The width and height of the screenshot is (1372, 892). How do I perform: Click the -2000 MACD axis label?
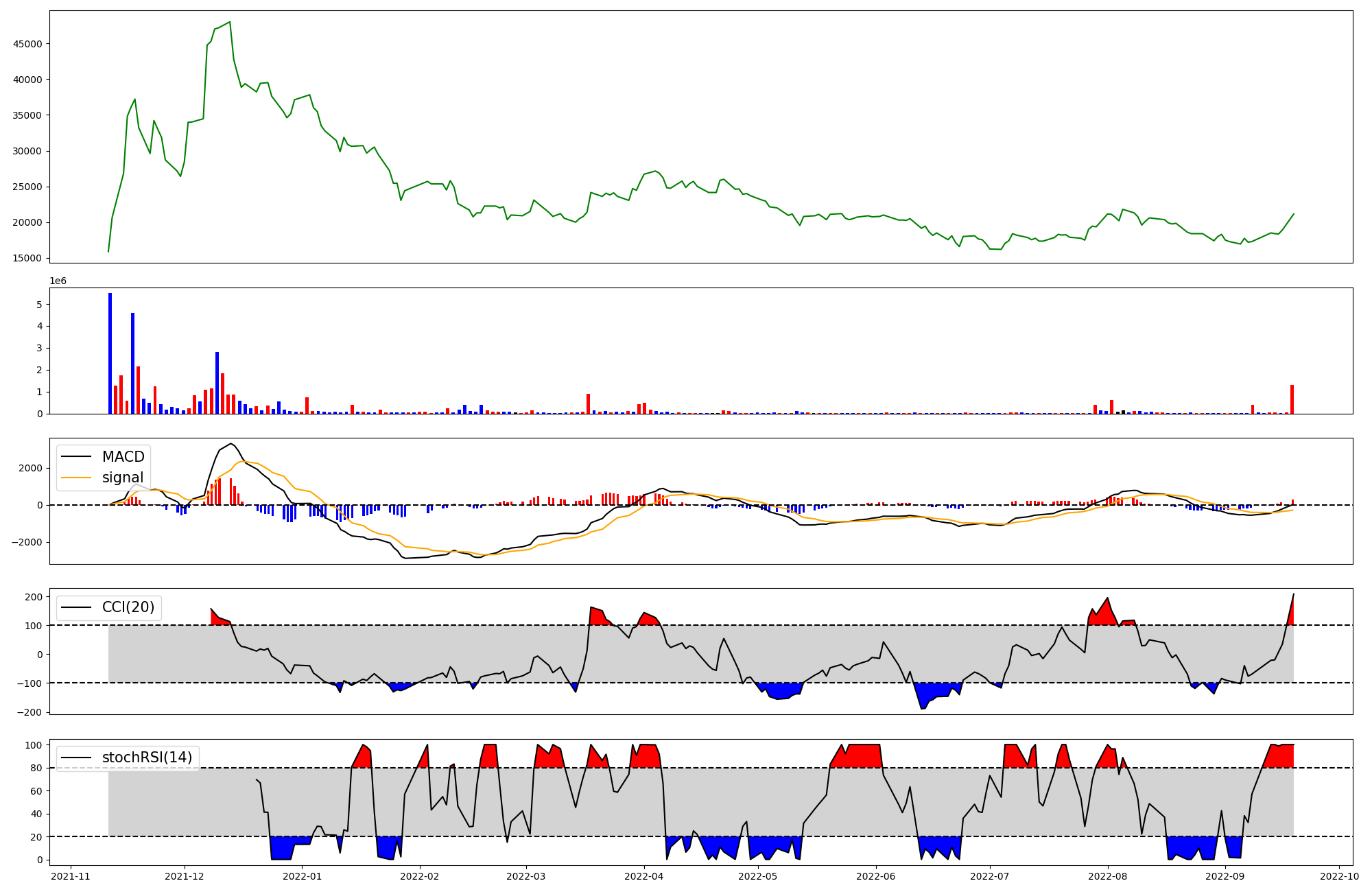26,542
